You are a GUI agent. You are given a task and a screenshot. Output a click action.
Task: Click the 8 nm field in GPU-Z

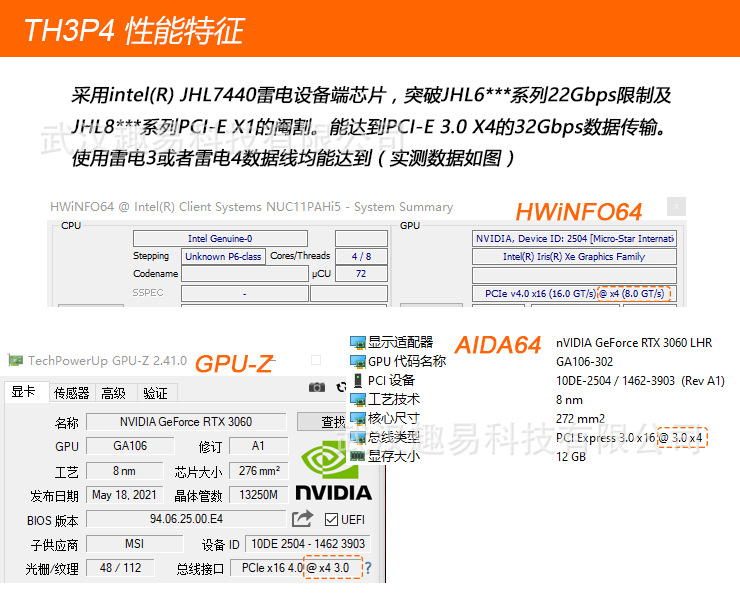coord(125,471)
